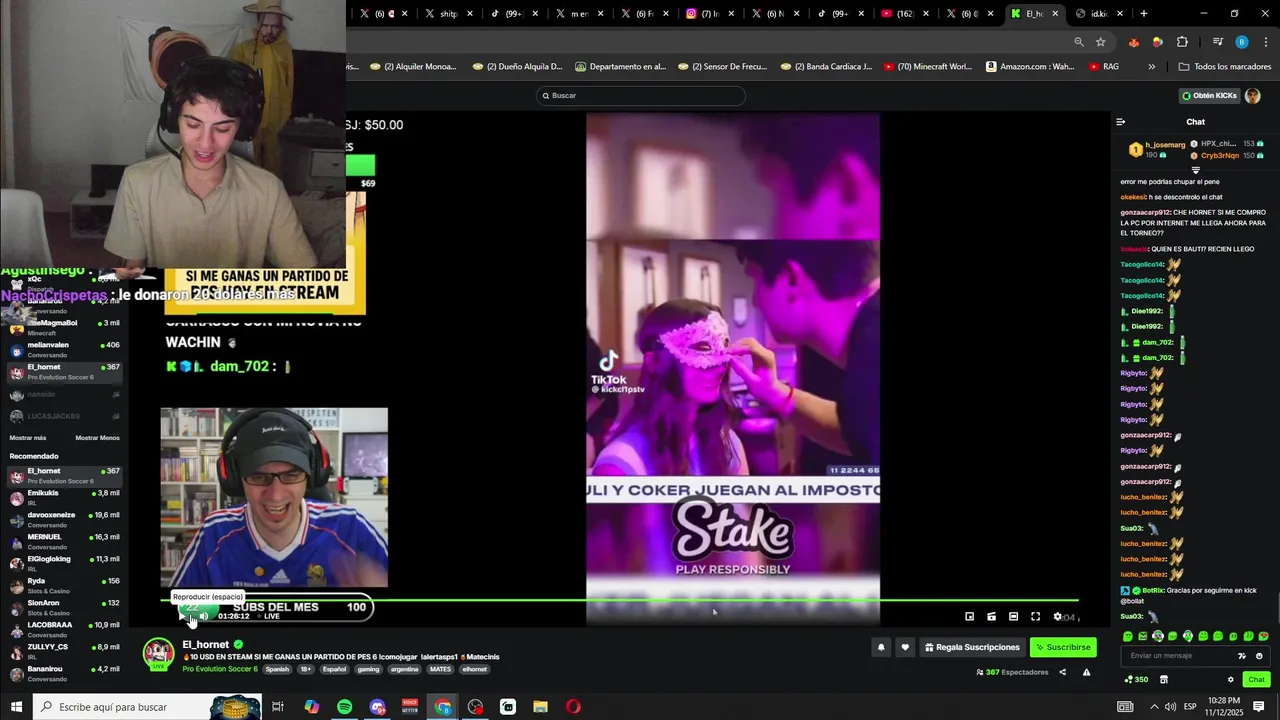The image size is (1280, 720).
Task: Click Regala Suscripciones button
Action: pos(972,647)
